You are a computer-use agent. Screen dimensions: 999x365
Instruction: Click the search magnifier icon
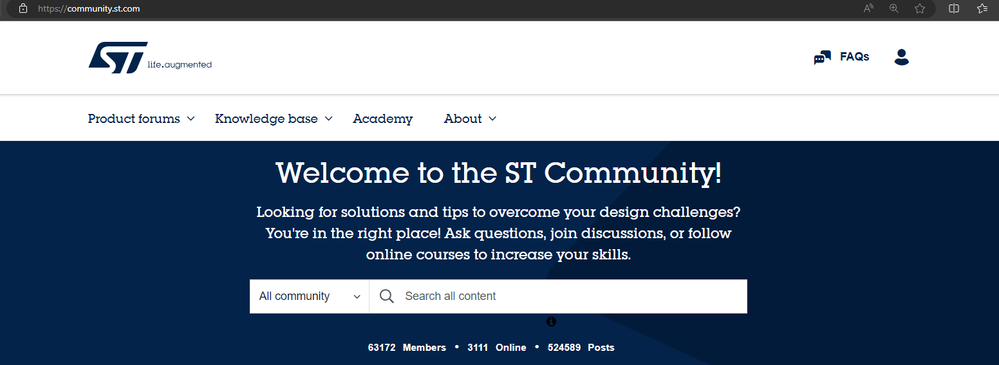tap(387, 296)
